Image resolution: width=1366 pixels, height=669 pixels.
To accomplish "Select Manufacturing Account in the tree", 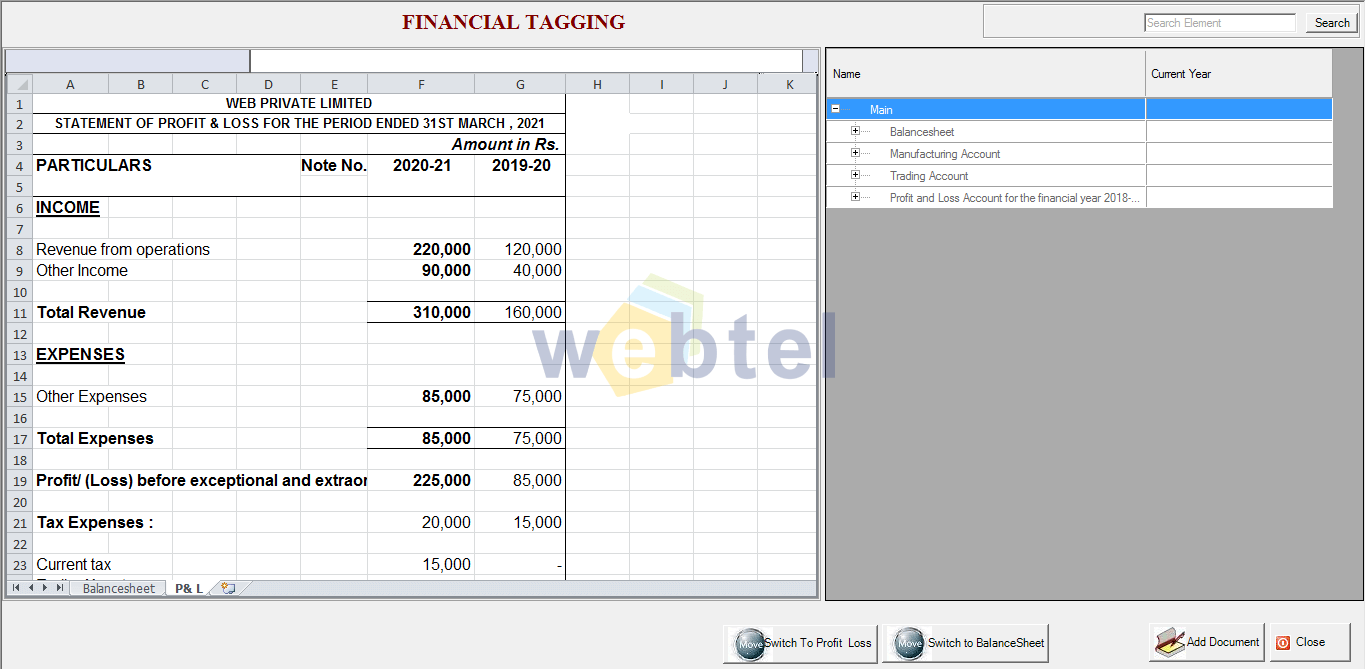I will [945, 154].
